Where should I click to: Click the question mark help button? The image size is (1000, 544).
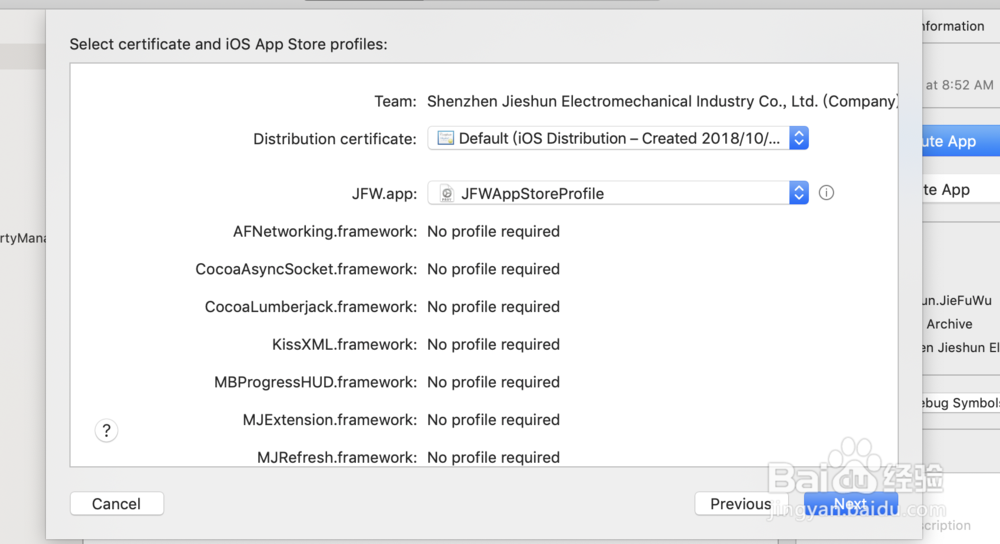(107, 430)
